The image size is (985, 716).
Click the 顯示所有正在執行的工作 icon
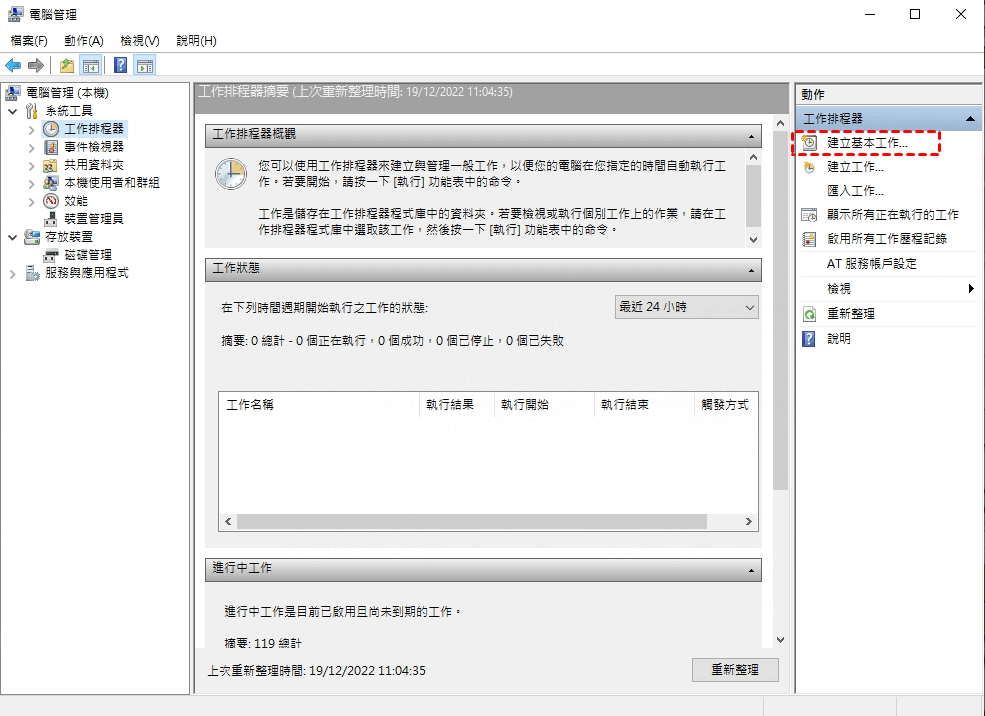click(x=809, y=215)
